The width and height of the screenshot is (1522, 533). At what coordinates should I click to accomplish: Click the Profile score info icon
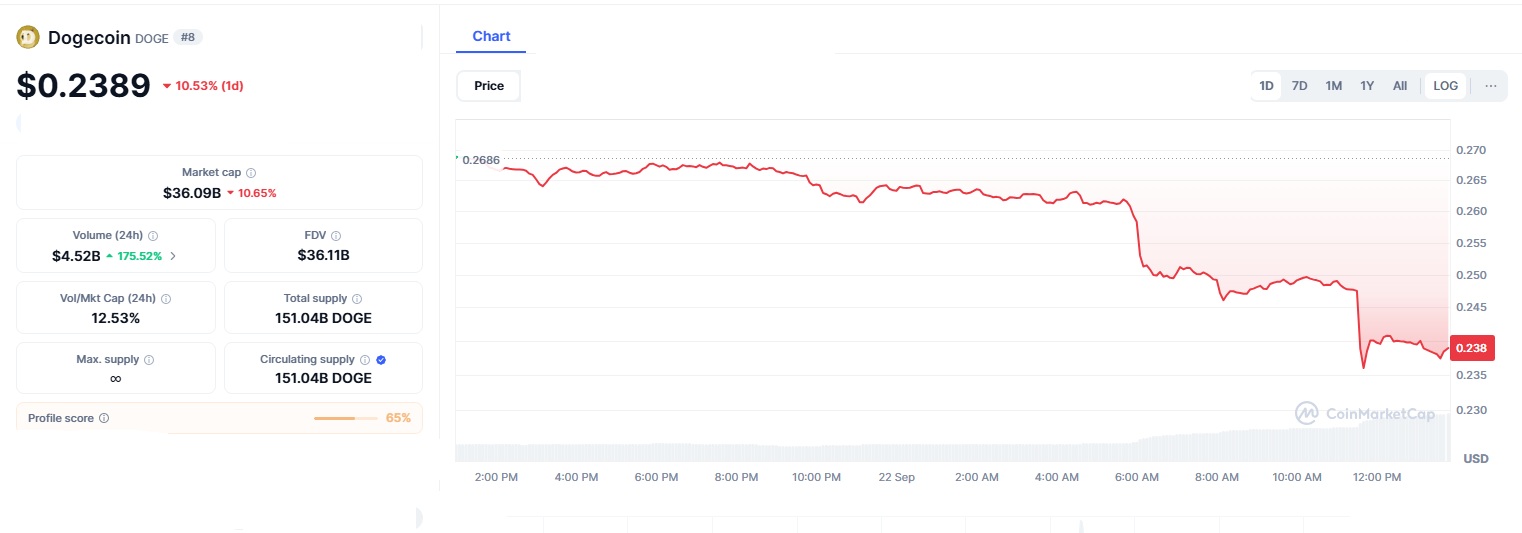tap(104, 418)
